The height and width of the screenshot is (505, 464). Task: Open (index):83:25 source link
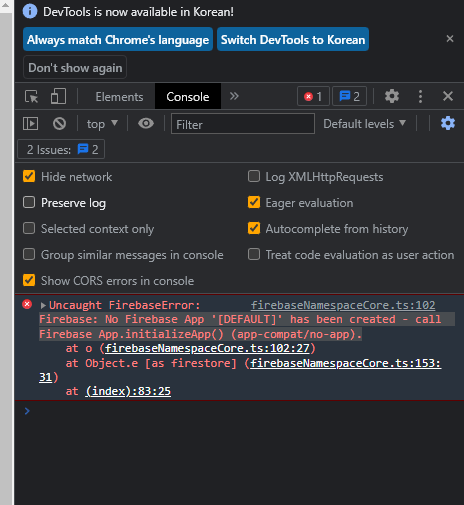(128, 391)
